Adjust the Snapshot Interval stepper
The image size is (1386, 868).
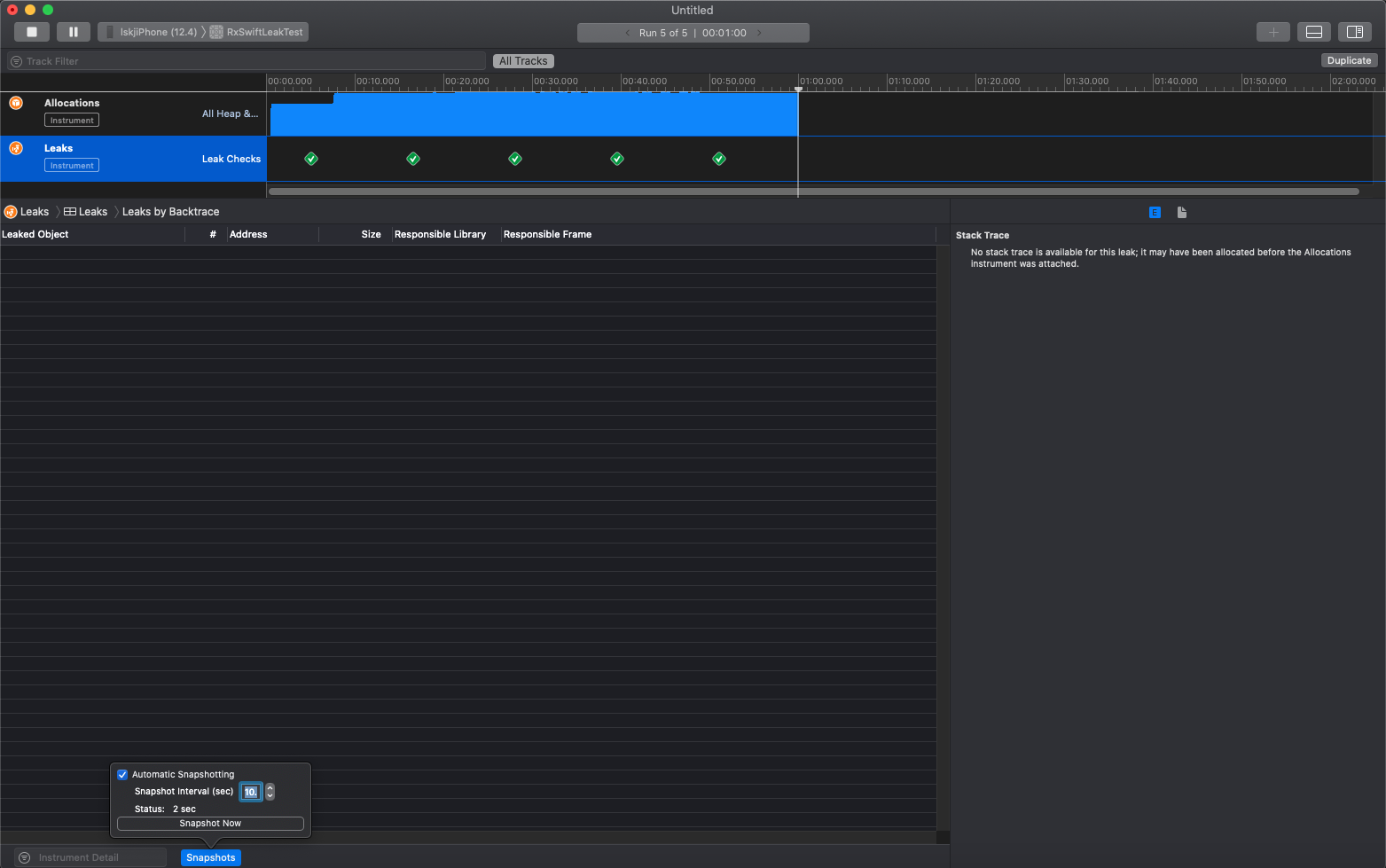270,792
